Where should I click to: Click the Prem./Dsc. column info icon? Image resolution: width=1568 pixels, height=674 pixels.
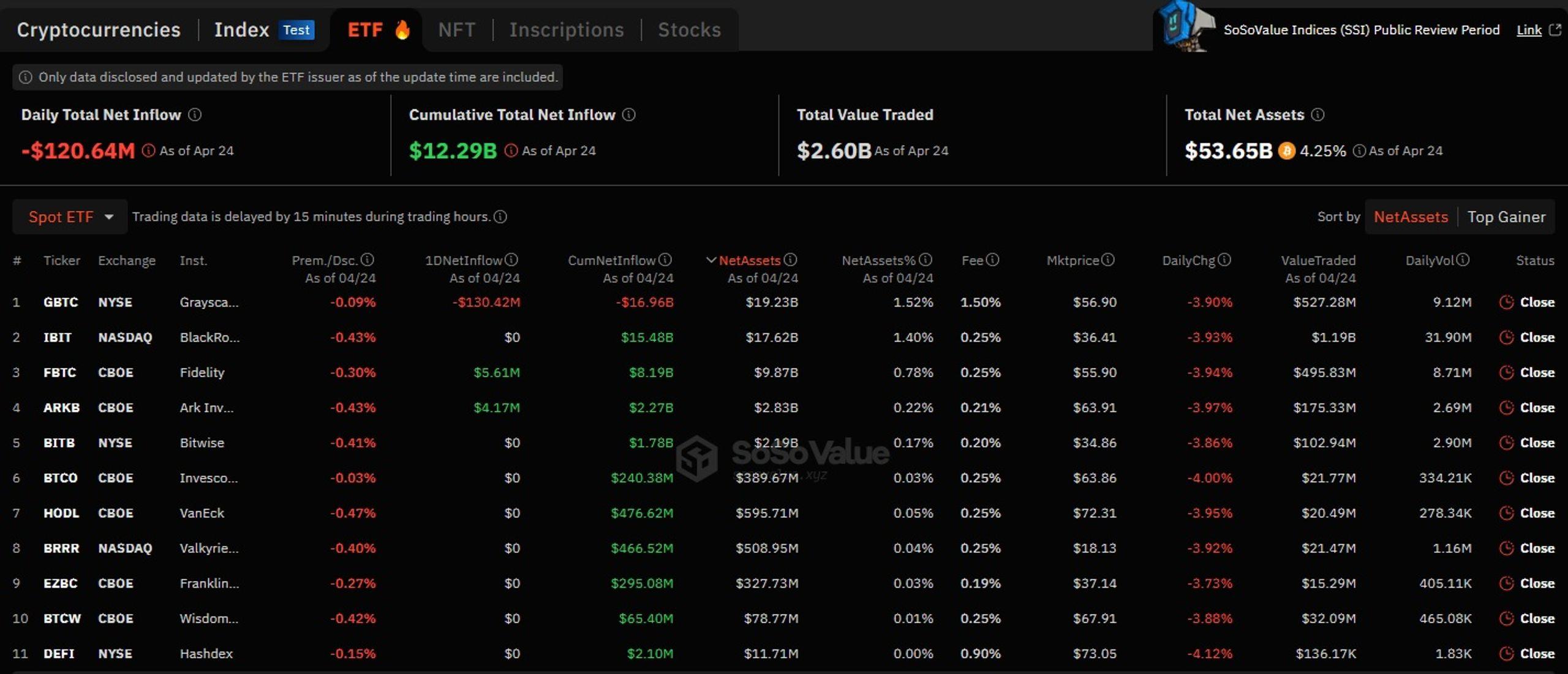(367, 260)
